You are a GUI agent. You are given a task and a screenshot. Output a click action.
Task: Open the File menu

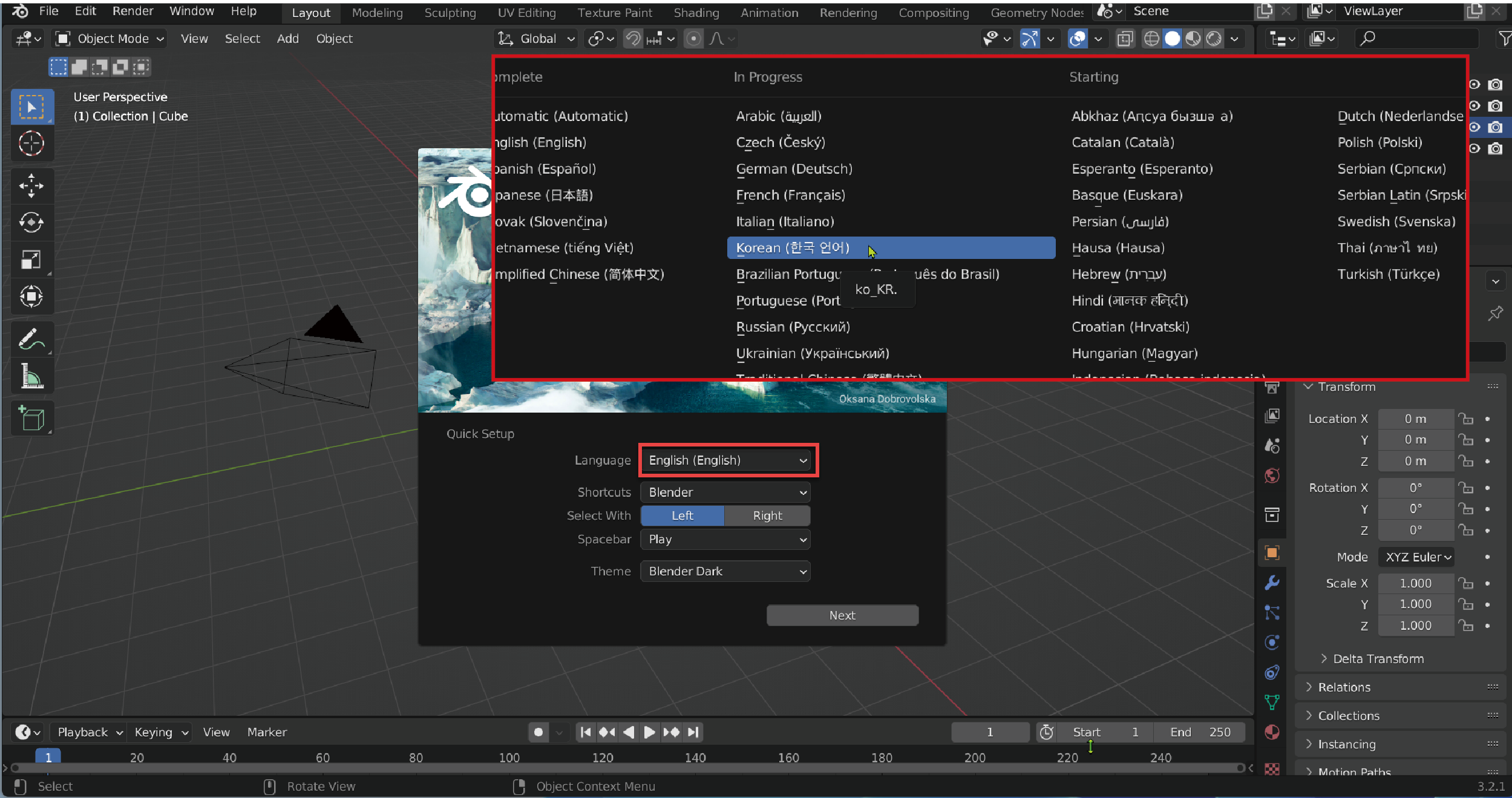click(48, 11)
